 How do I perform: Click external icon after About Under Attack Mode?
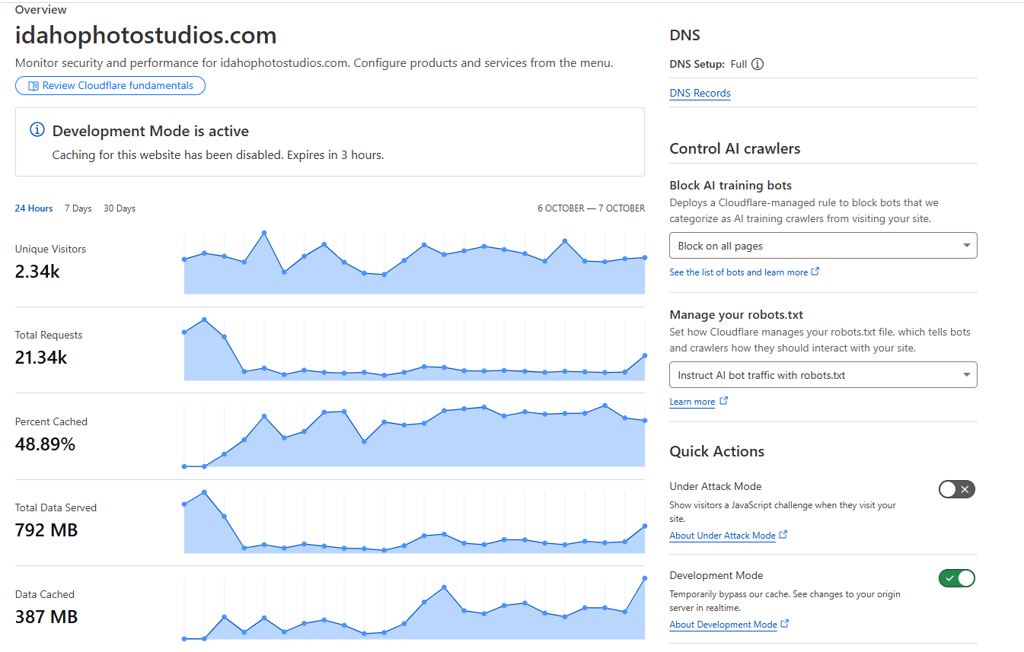783,534
